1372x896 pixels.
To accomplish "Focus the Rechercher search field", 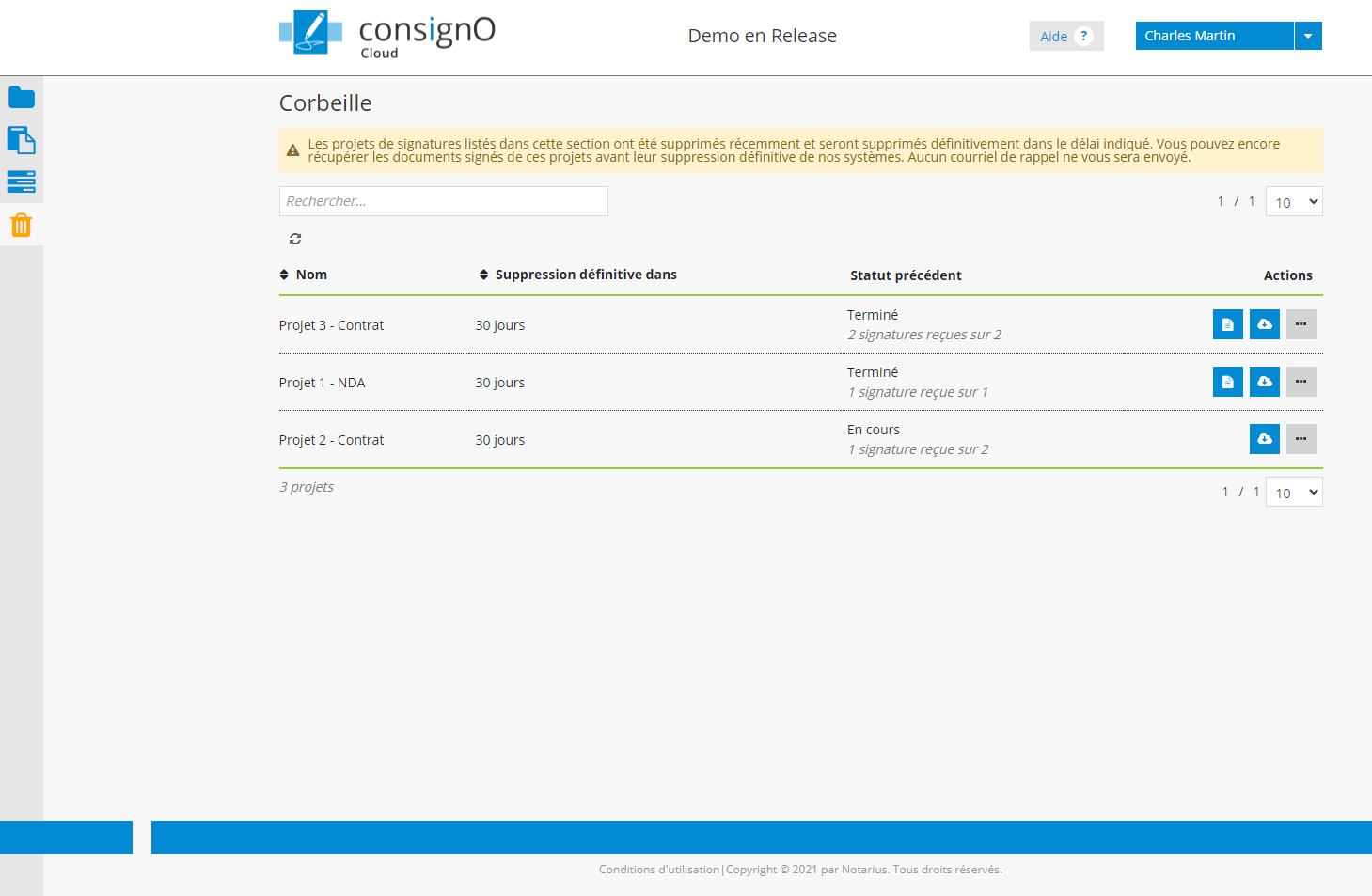I will point(443,201).
